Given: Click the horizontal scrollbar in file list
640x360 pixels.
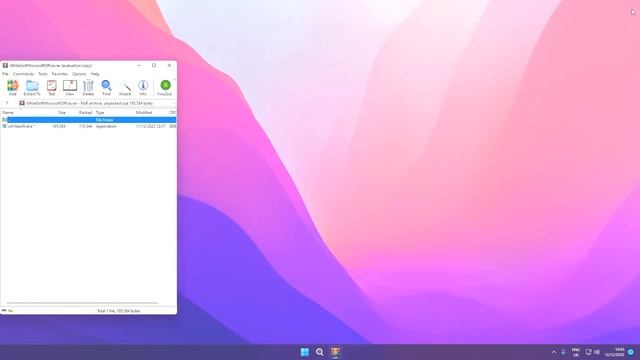Looking at the screenshot, I should [x=82, y=303].
